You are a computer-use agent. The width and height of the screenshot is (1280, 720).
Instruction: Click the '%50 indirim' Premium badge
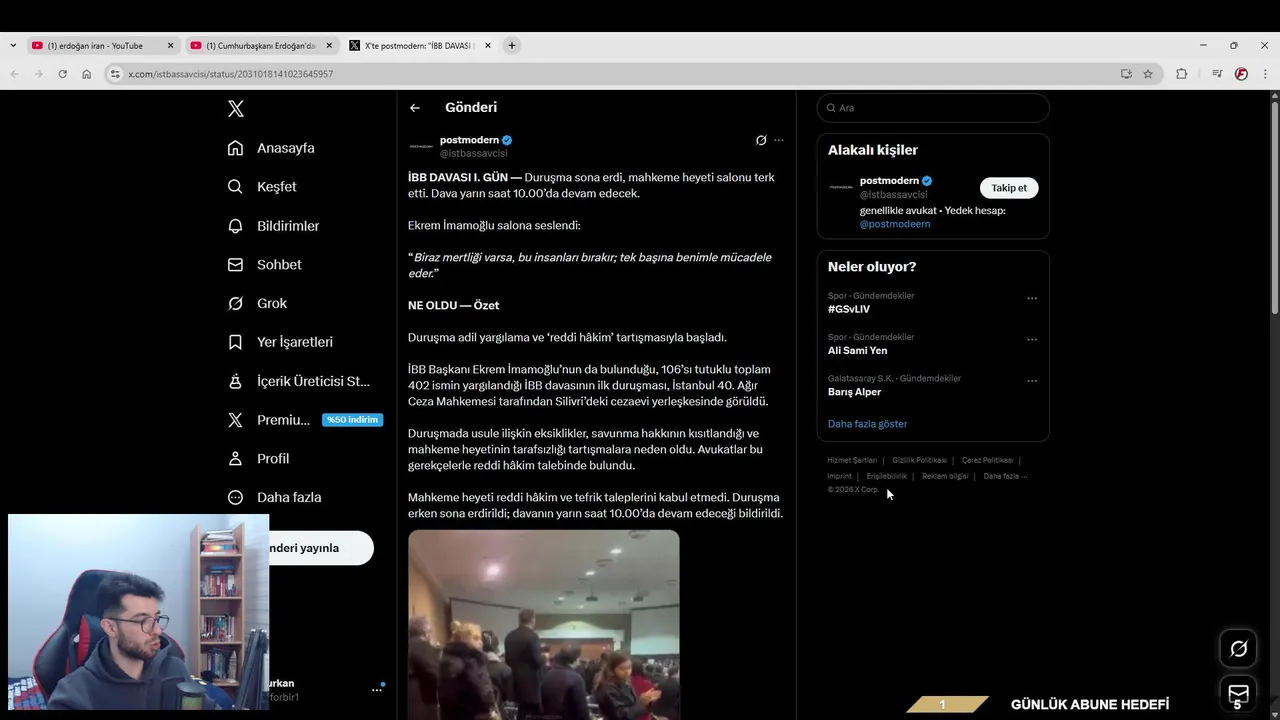(x=352, y=420)
